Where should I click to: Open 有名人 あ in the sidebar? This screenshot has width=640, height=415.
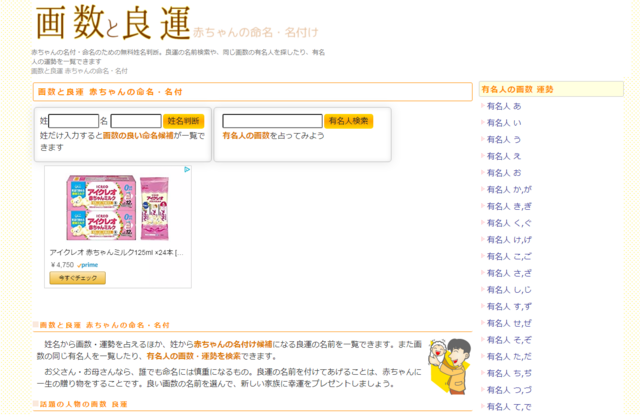(504, 106)
